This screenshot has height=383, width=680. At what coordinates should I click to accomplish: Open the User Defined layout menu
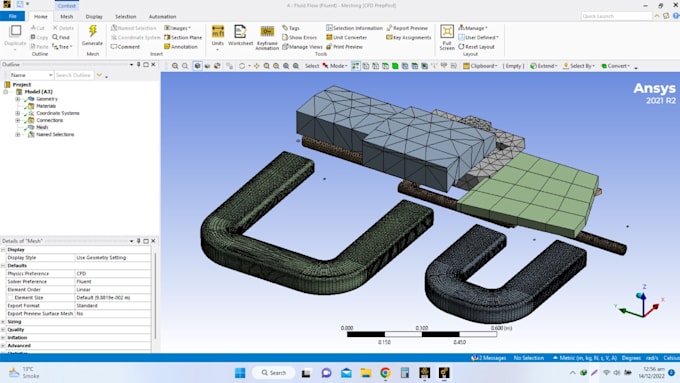(x=479, y=37)
